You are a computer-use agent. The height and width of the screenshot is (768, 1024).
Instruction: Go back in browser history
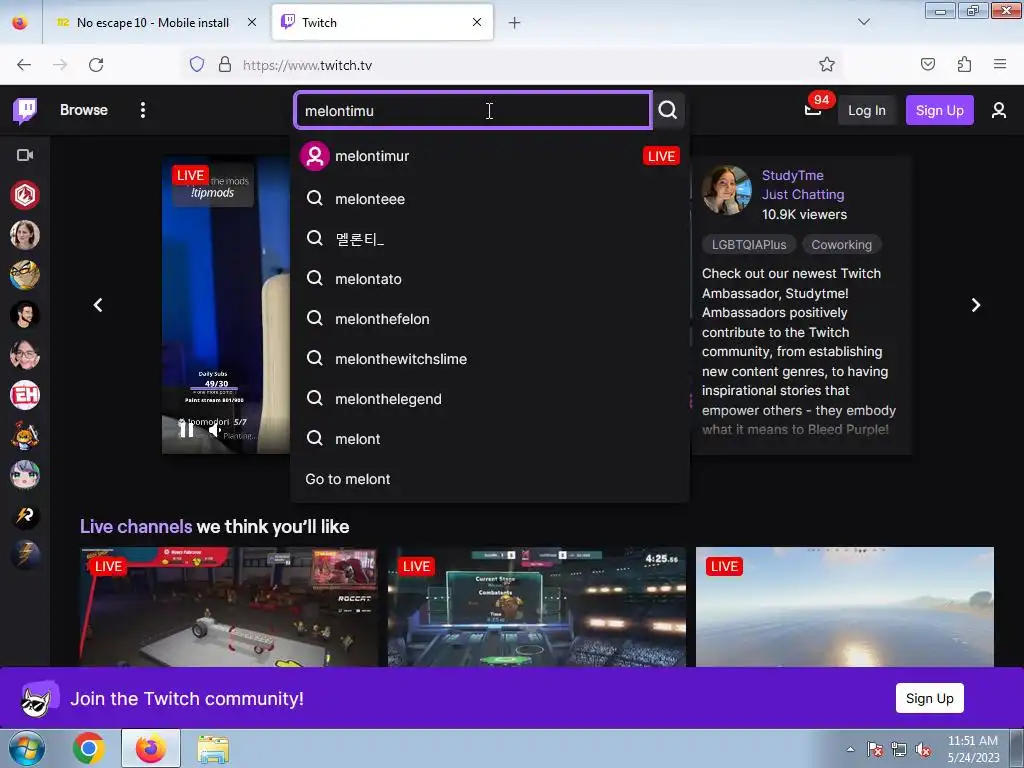[x=24, y=65]
